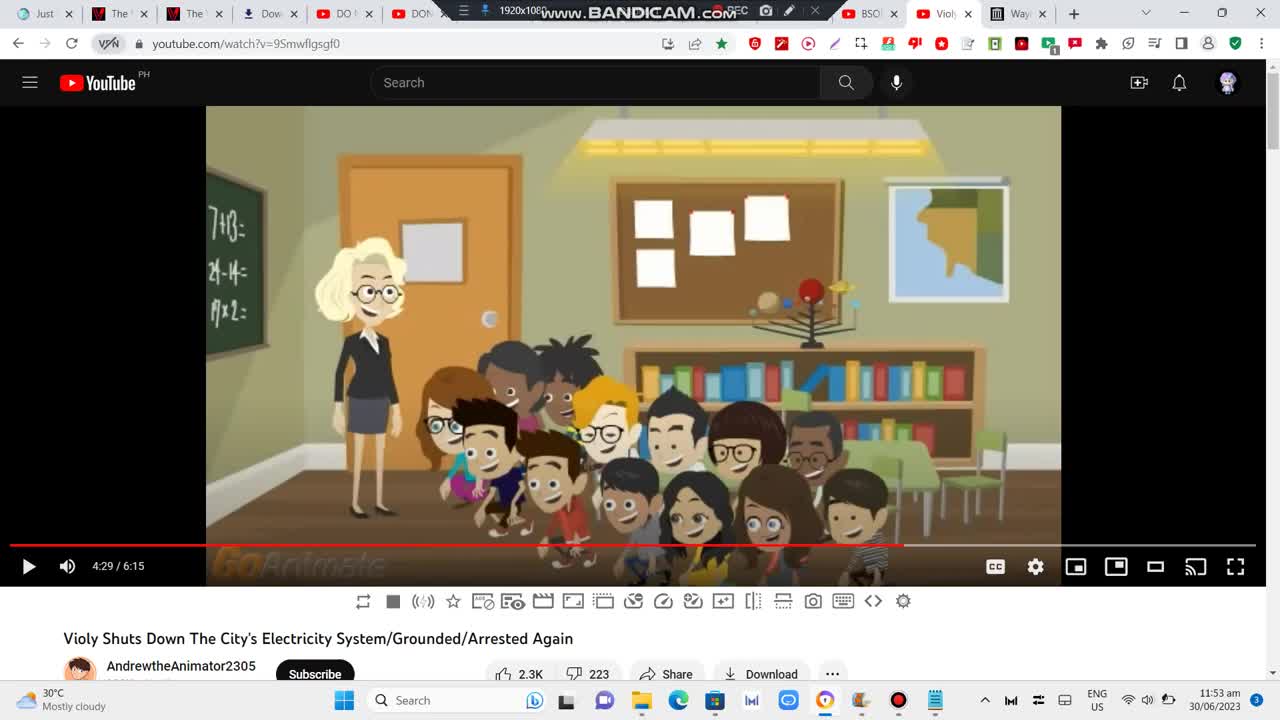Viewport: 1280px width, 720px height.
Task: Enter full screen mode
Action: click(x=1235, y=567)
